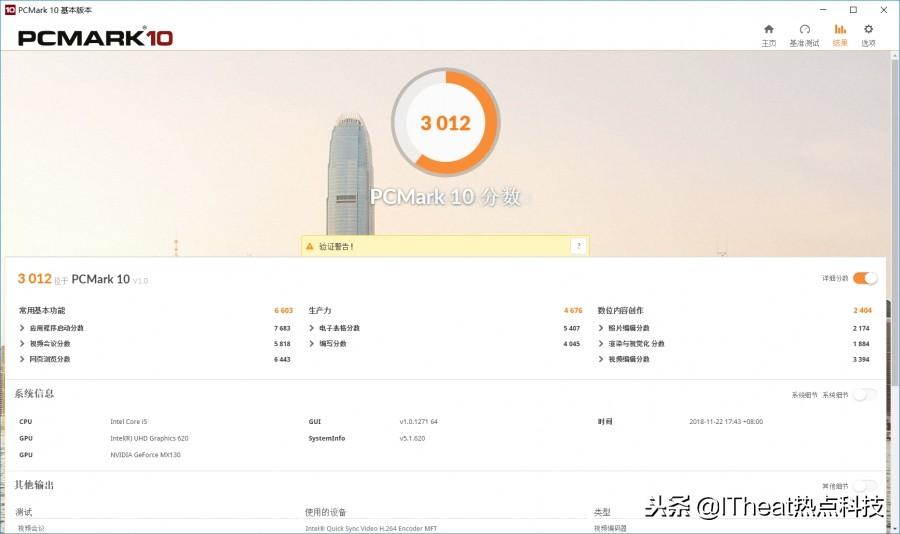Click the PCMark 10 logo
900x534 pixels.
(x=95, y=38)
